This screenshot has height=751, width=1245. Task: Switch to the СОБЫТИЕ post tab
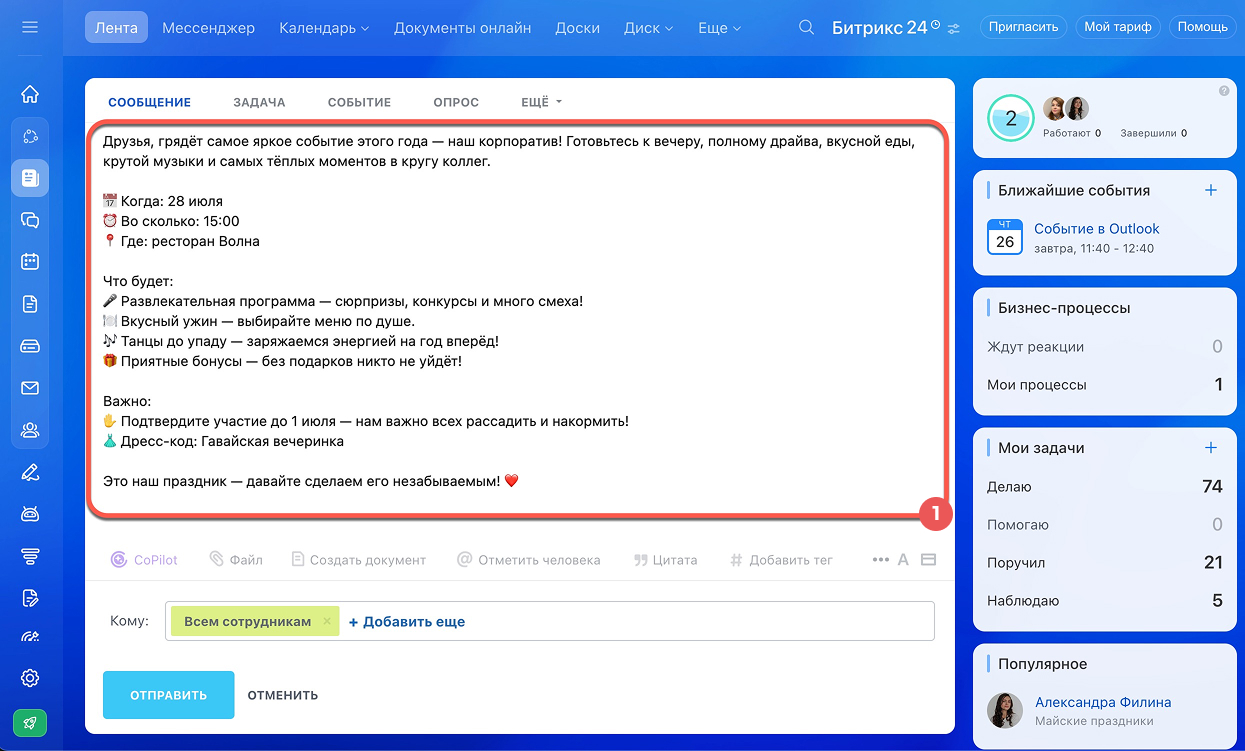tap(359, 102)
